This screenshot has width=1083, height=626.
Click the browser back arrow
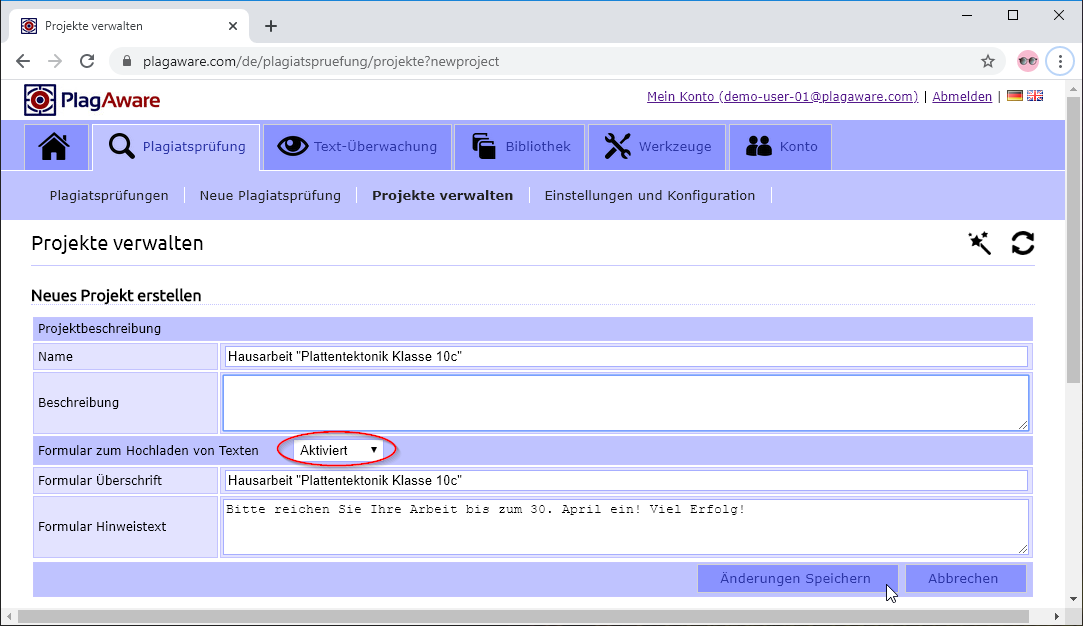coord(23,61)
